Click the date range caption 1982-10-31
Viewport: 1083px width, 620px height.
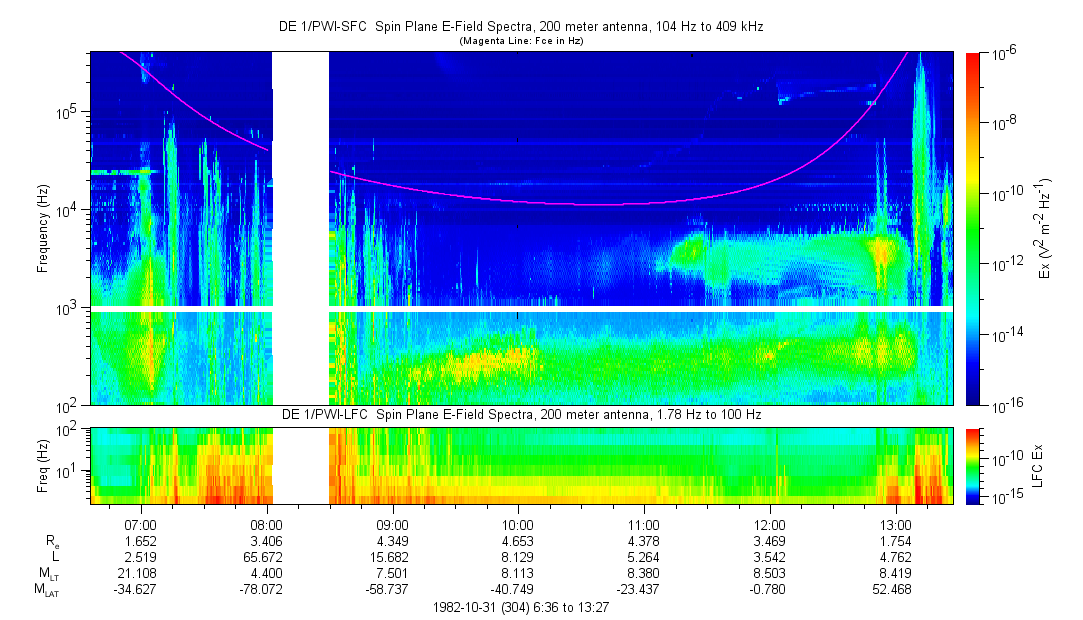(x=521, y=607)
